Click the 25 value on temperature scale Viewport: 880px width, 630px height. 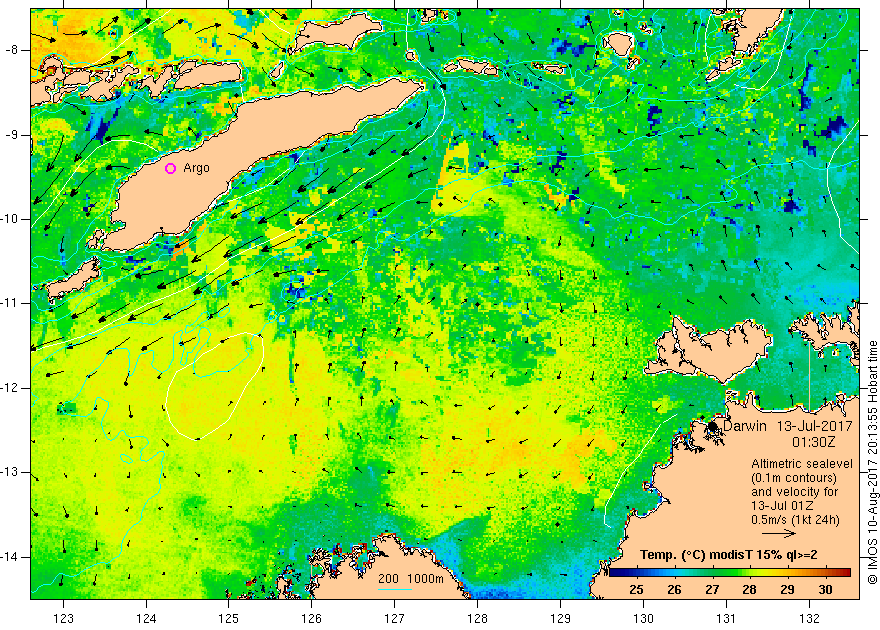pos(636,589)
